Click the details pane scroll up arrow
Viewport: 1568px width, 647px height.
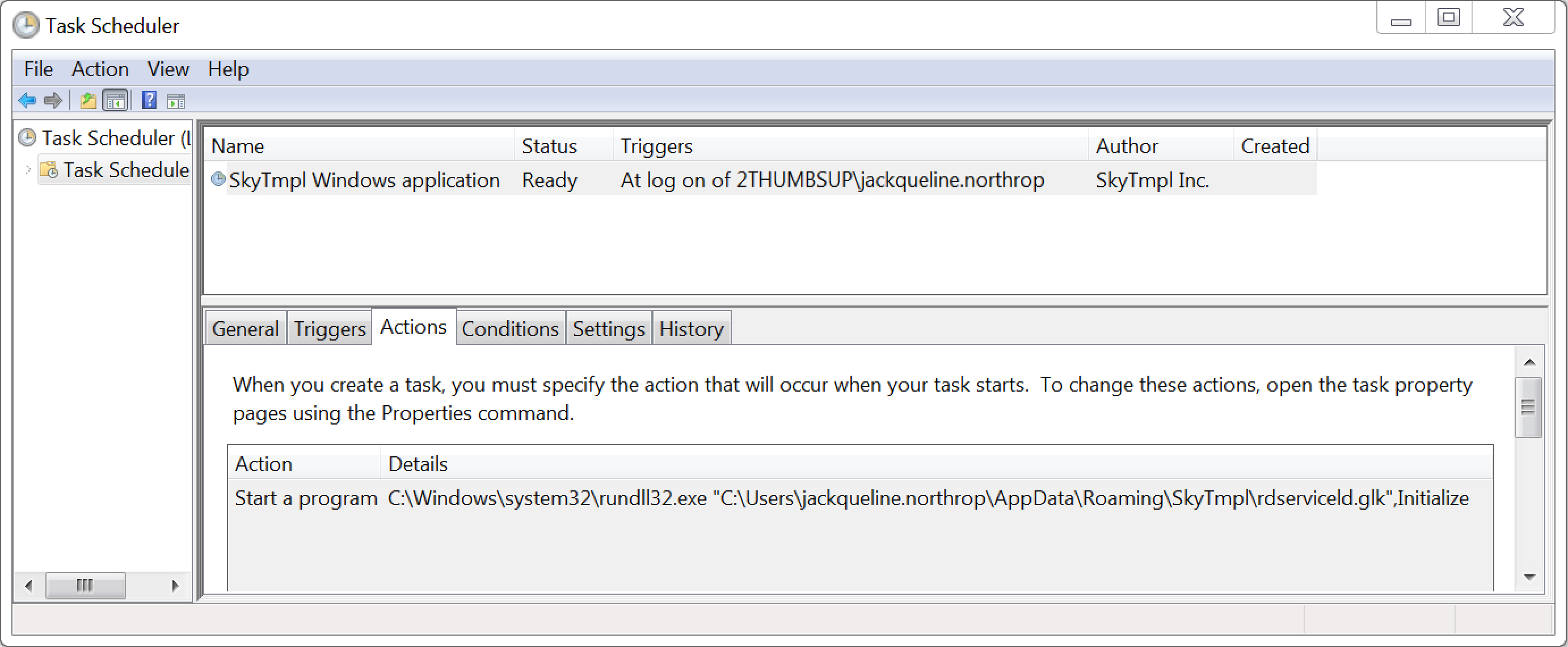point(1529,363)
